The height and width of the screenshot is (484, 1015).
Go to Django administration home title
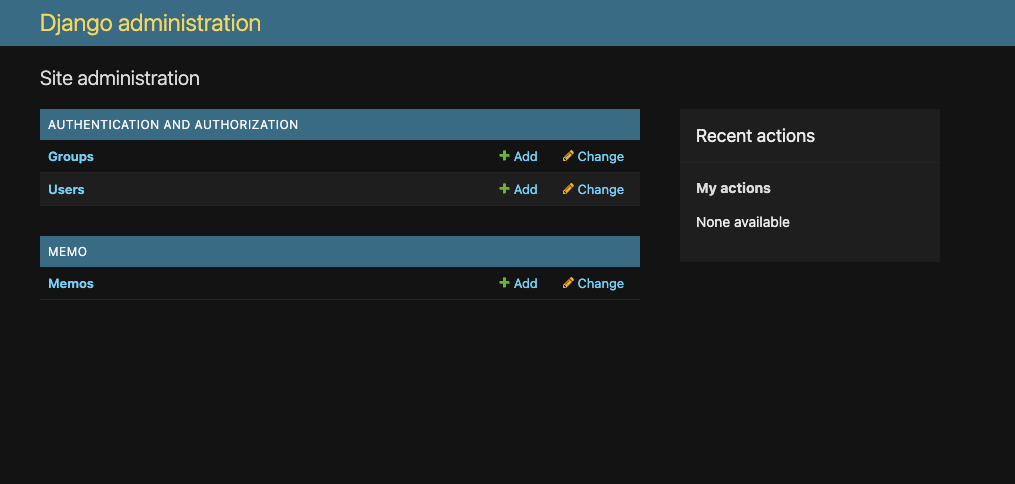click(x=150, y=23)
